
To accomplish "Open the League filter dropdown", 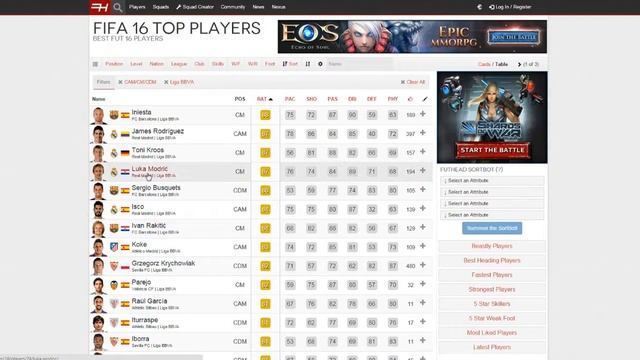I will click(x=179, y=64).
